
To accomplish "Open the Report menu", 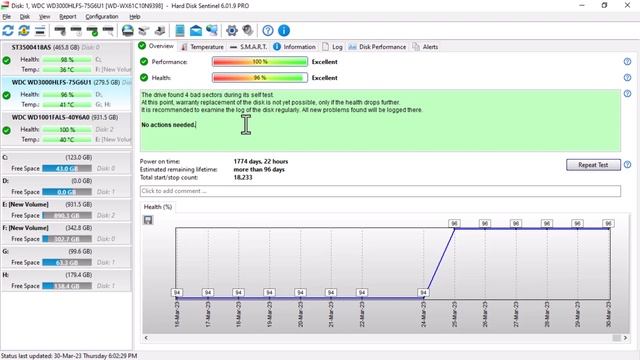I will [x=68, y=17].
